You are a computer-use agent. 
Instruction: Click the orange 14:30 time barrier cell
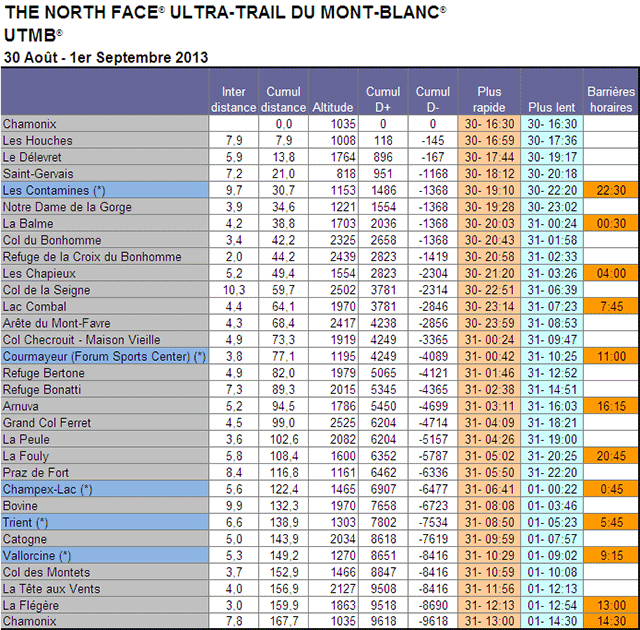pos(610,621)
